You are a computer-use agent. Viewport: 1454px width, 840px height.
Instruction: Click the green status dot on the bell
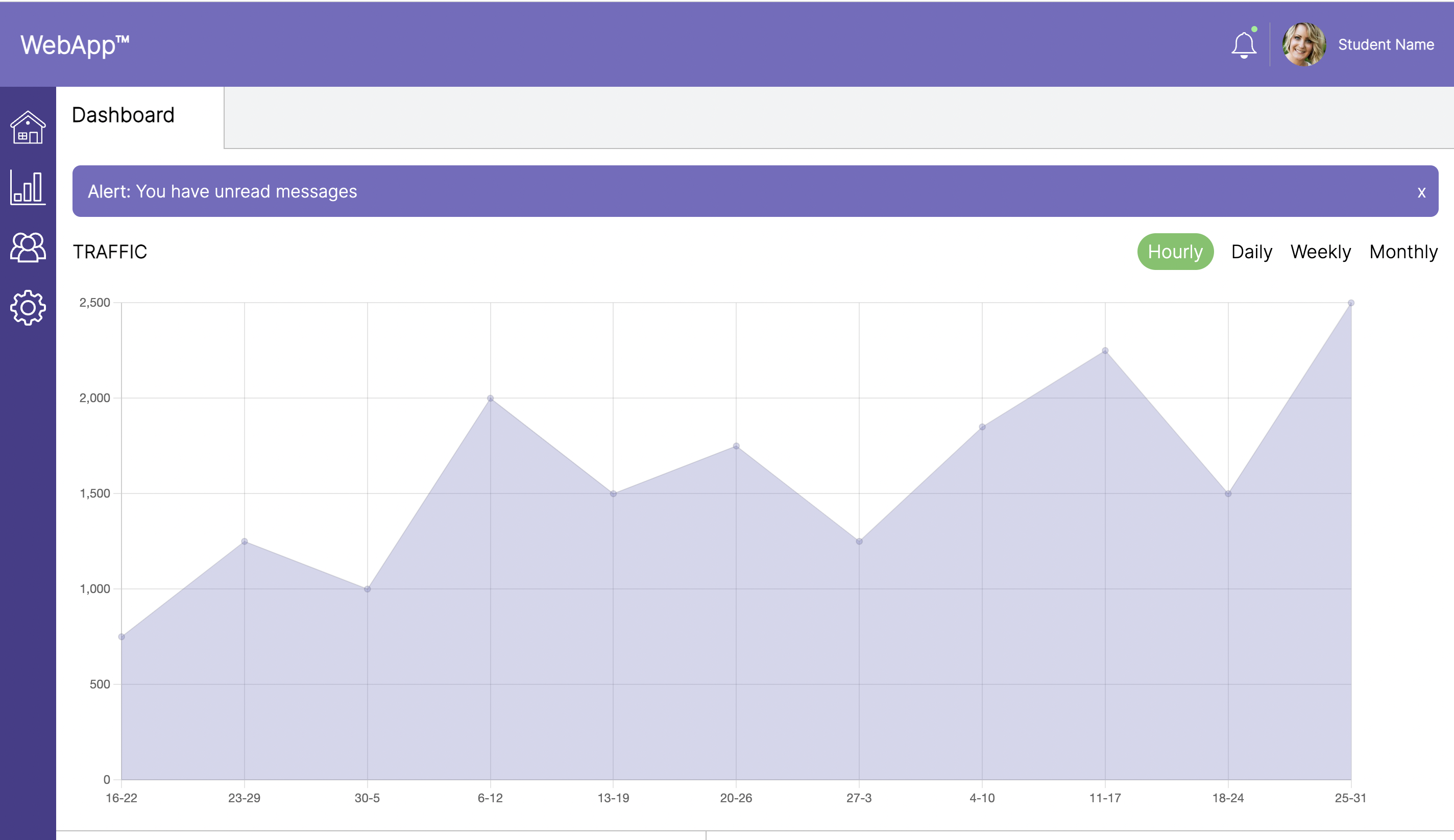click(x=1255, y=31)
